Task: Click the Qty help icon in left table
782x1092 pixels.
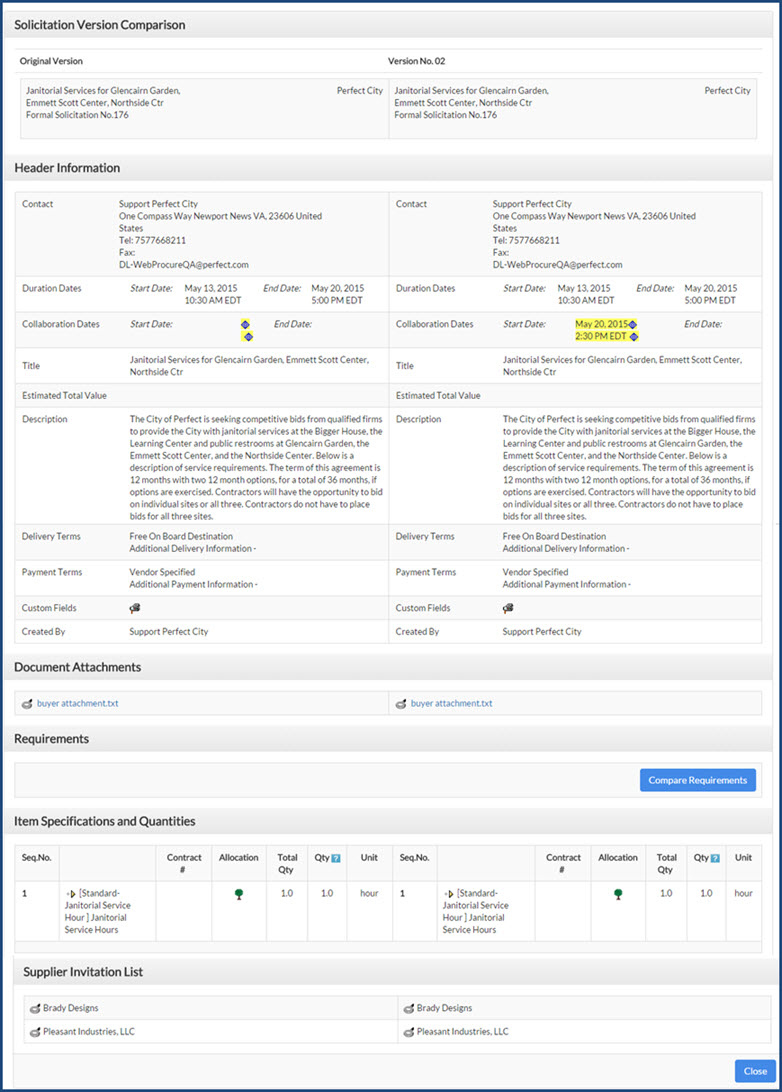Action: coord(336,858)
